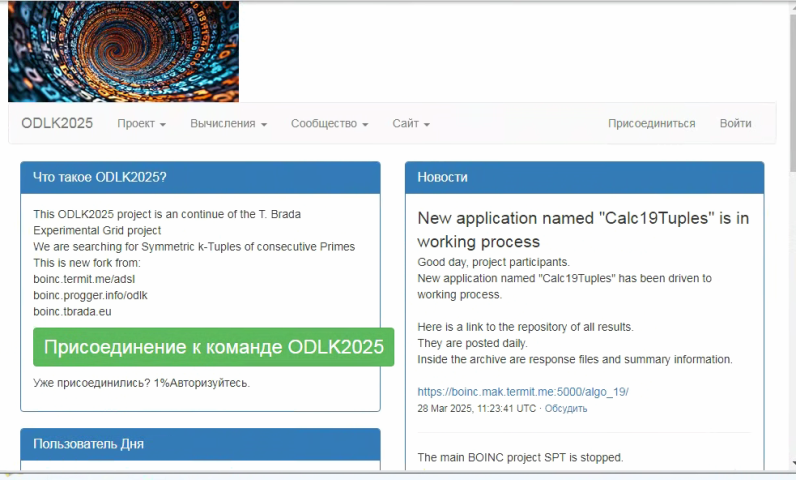Click the spiral numbers banner image
The image size is (796, 480).
click(123, 51)
